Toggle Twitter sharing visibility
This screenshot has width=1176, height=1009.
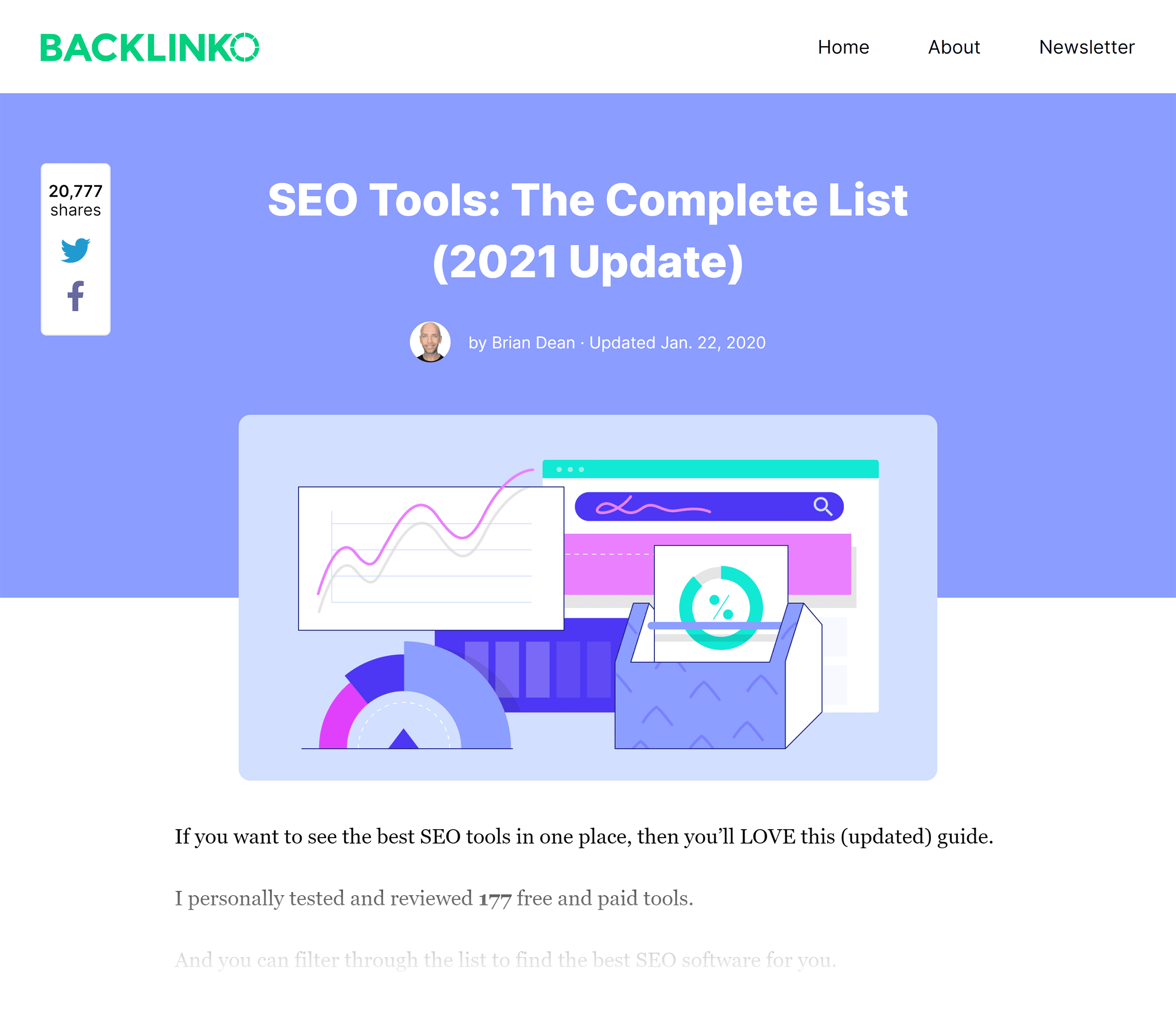click(77, 250)
